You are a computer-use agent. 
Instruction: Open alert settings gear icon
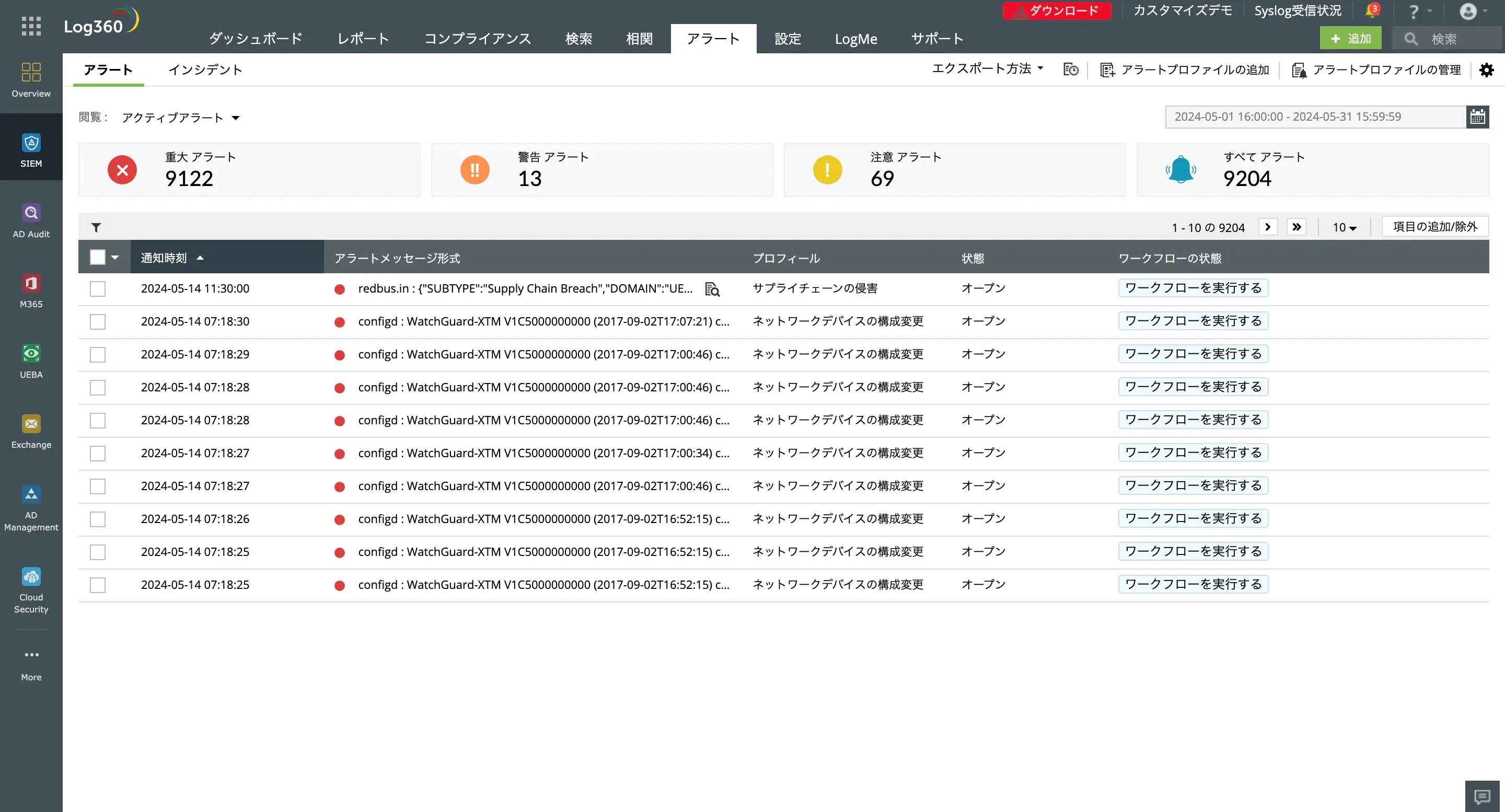(x=1486, y=70)
